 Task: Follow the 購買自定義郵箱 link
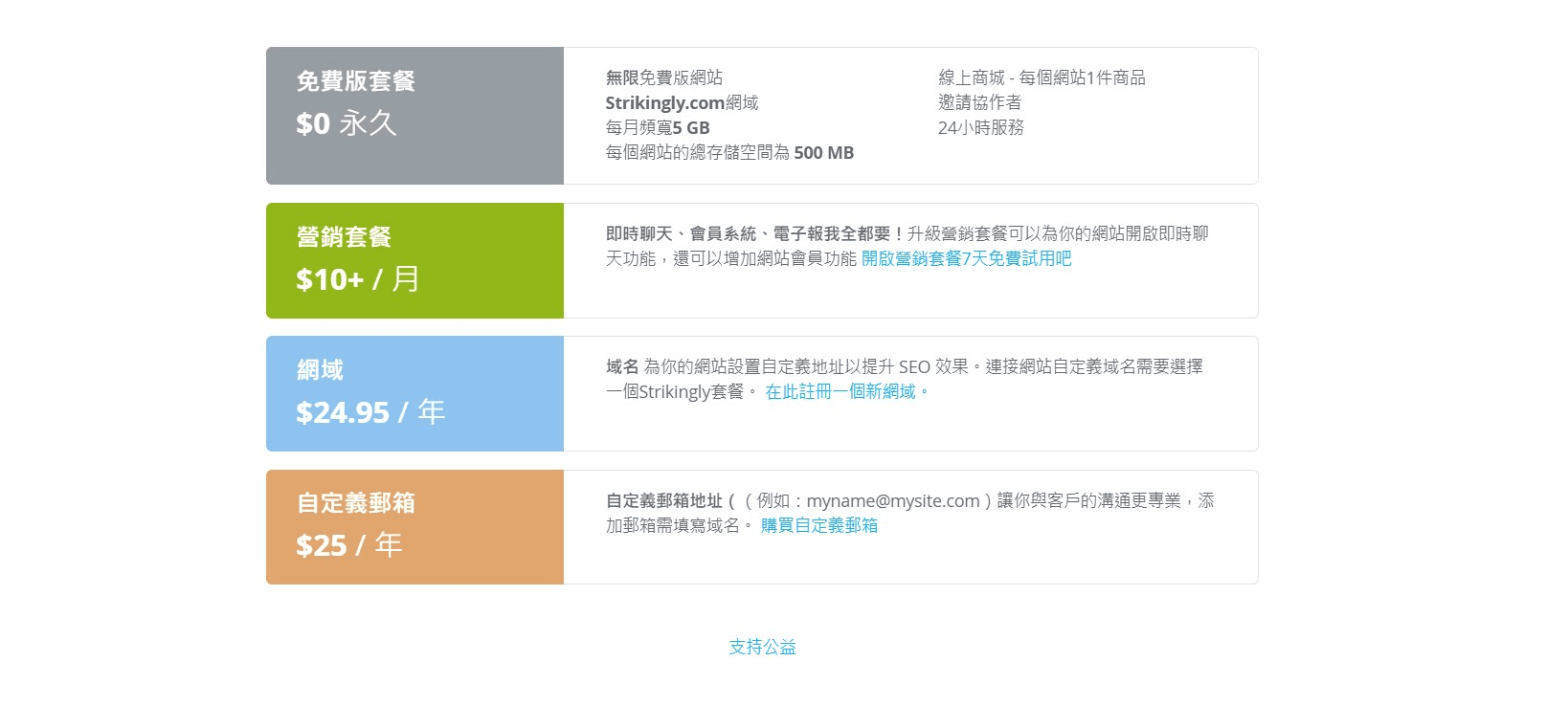point(819,525)
